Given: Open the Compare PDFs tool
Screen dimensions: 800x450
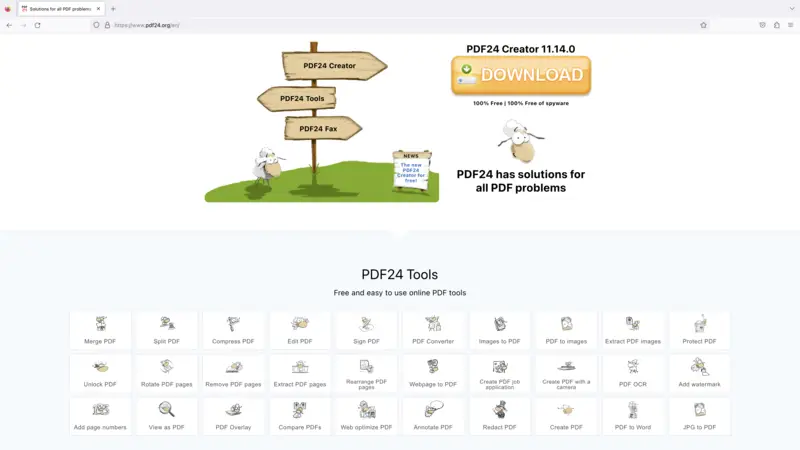Looking at the screenshot, I should tap(299, 416).
